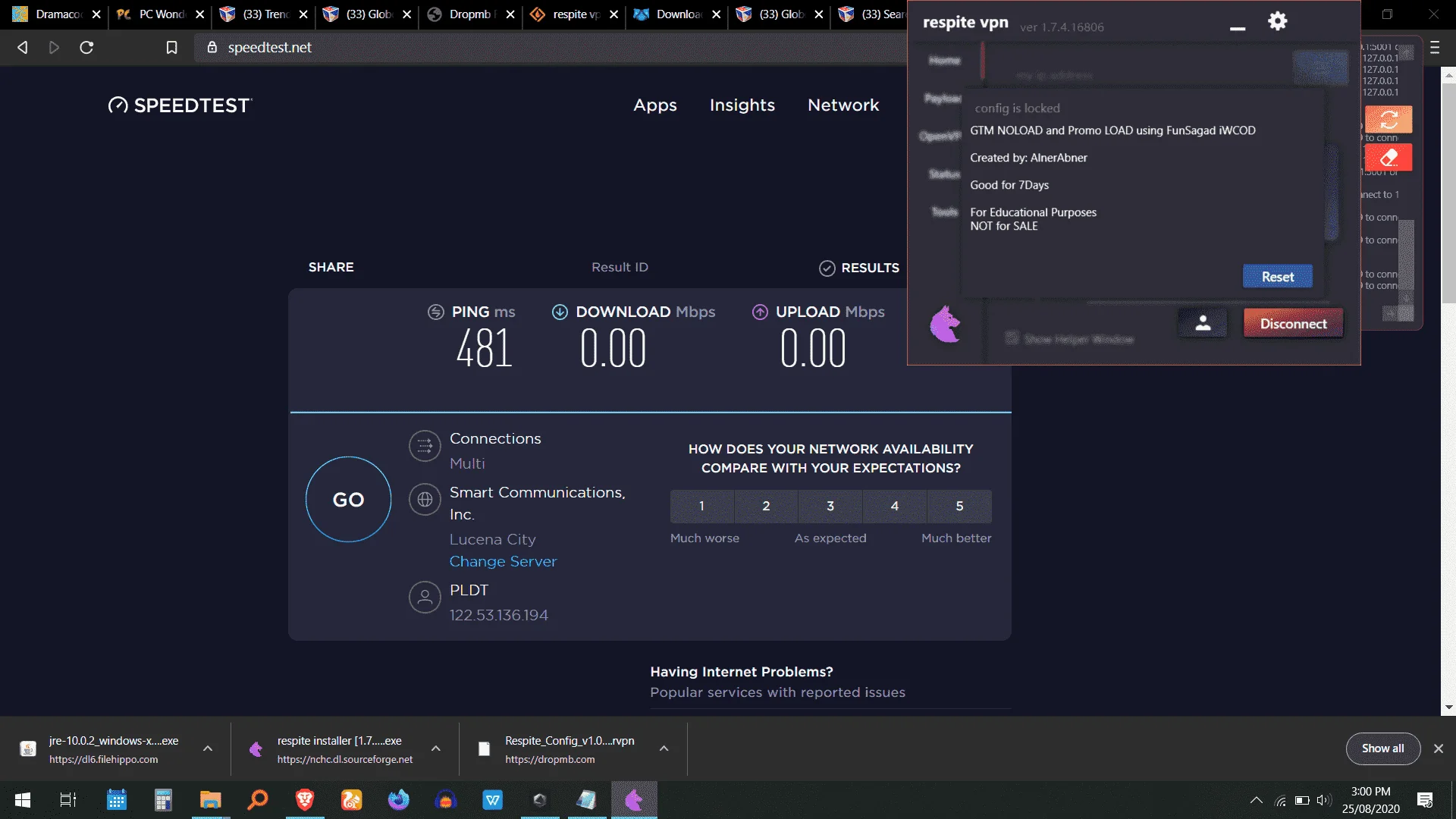
Task: Click the browser page vertical scrollbar
Action: 1448,192
